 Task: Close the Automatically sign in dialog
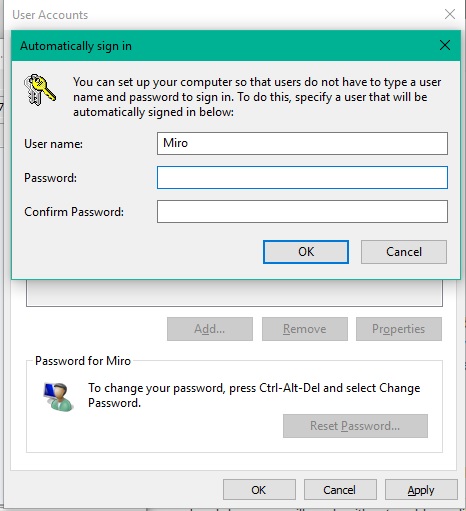coord(445,45)
